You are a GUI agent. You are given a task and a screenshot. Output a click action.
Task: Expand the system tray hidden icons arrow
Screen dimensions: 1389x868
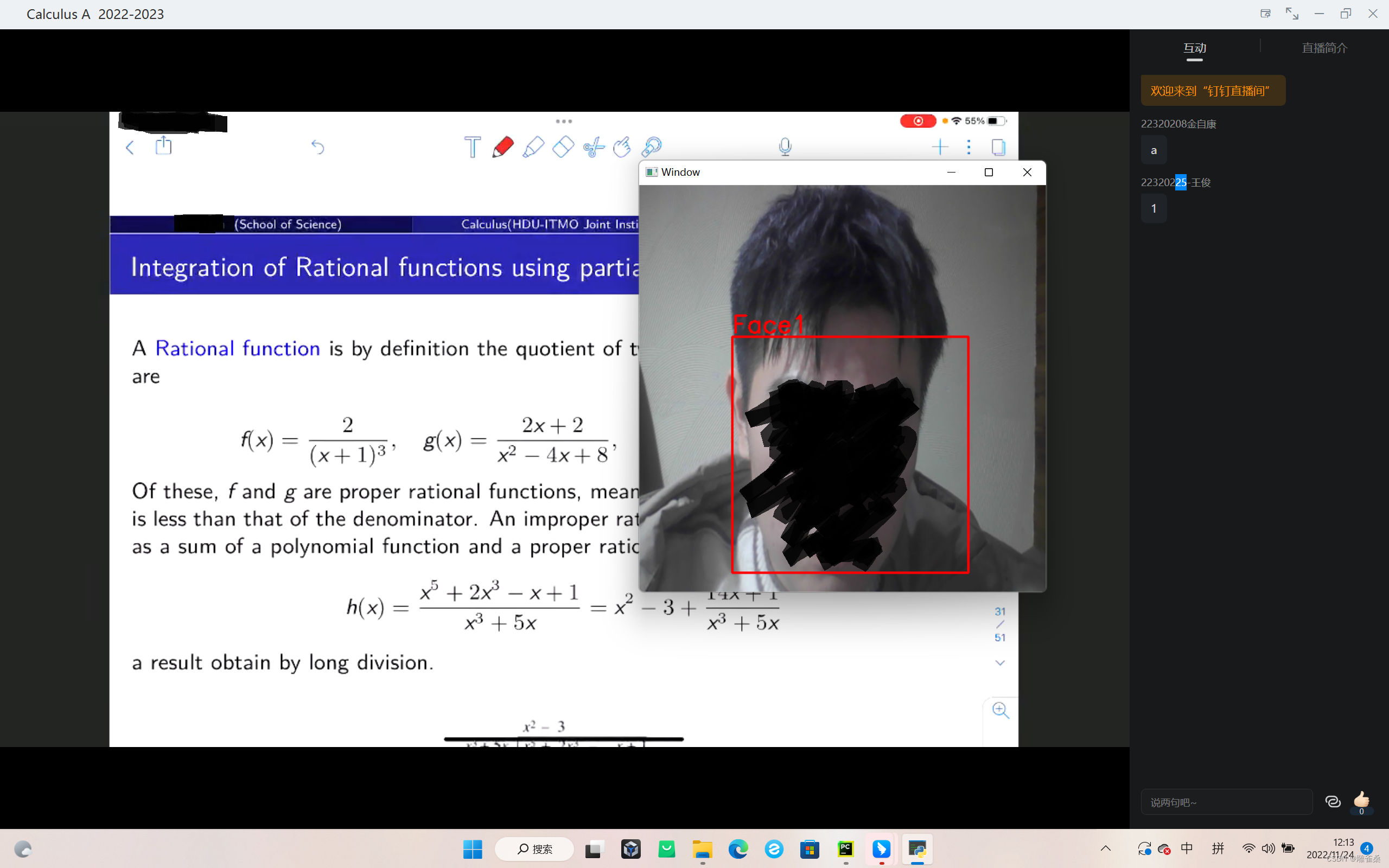pyautogui.click(x=1105, y=848)
